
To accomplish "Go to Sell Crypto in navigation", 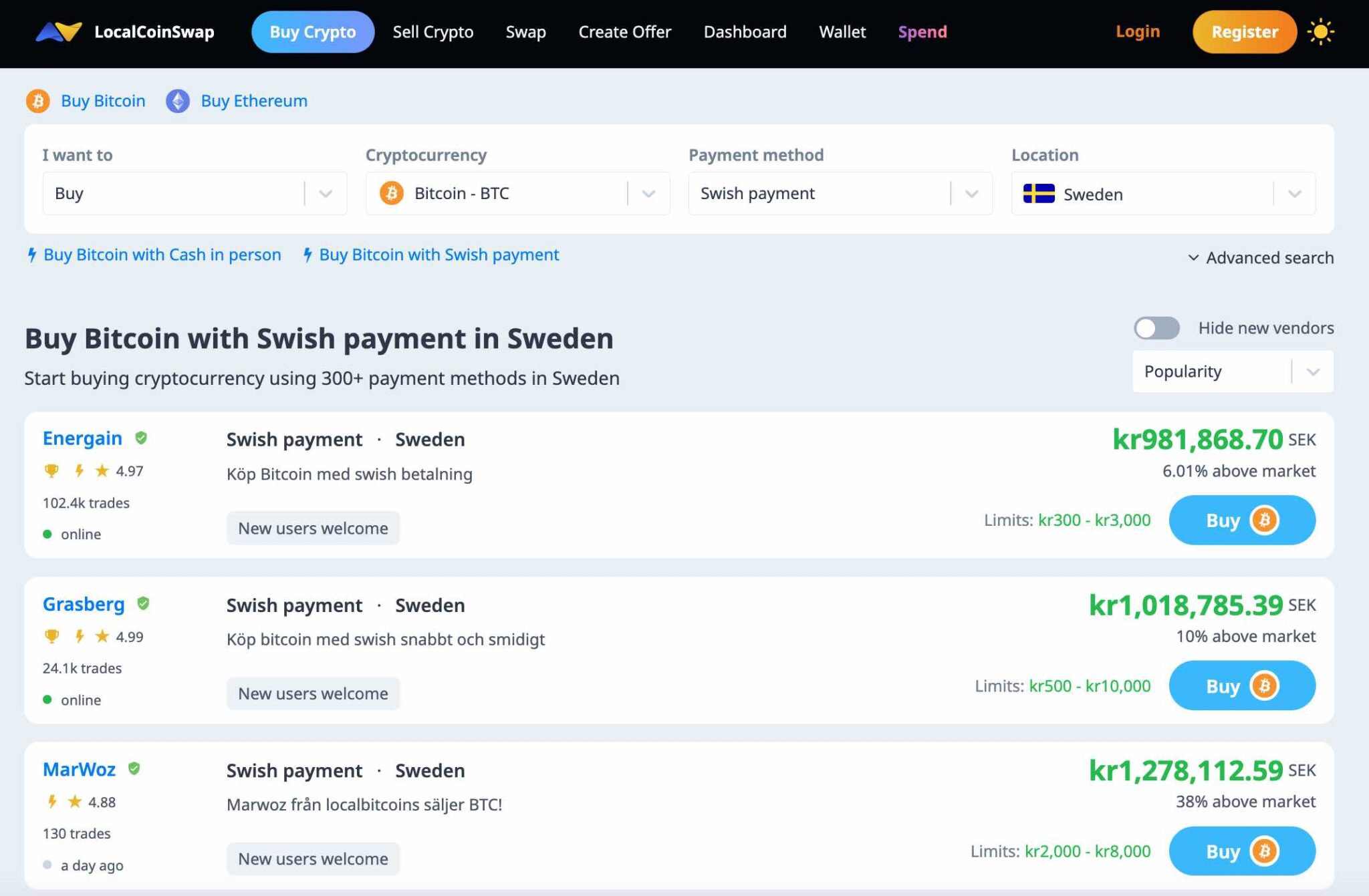I will click(433, 32).
